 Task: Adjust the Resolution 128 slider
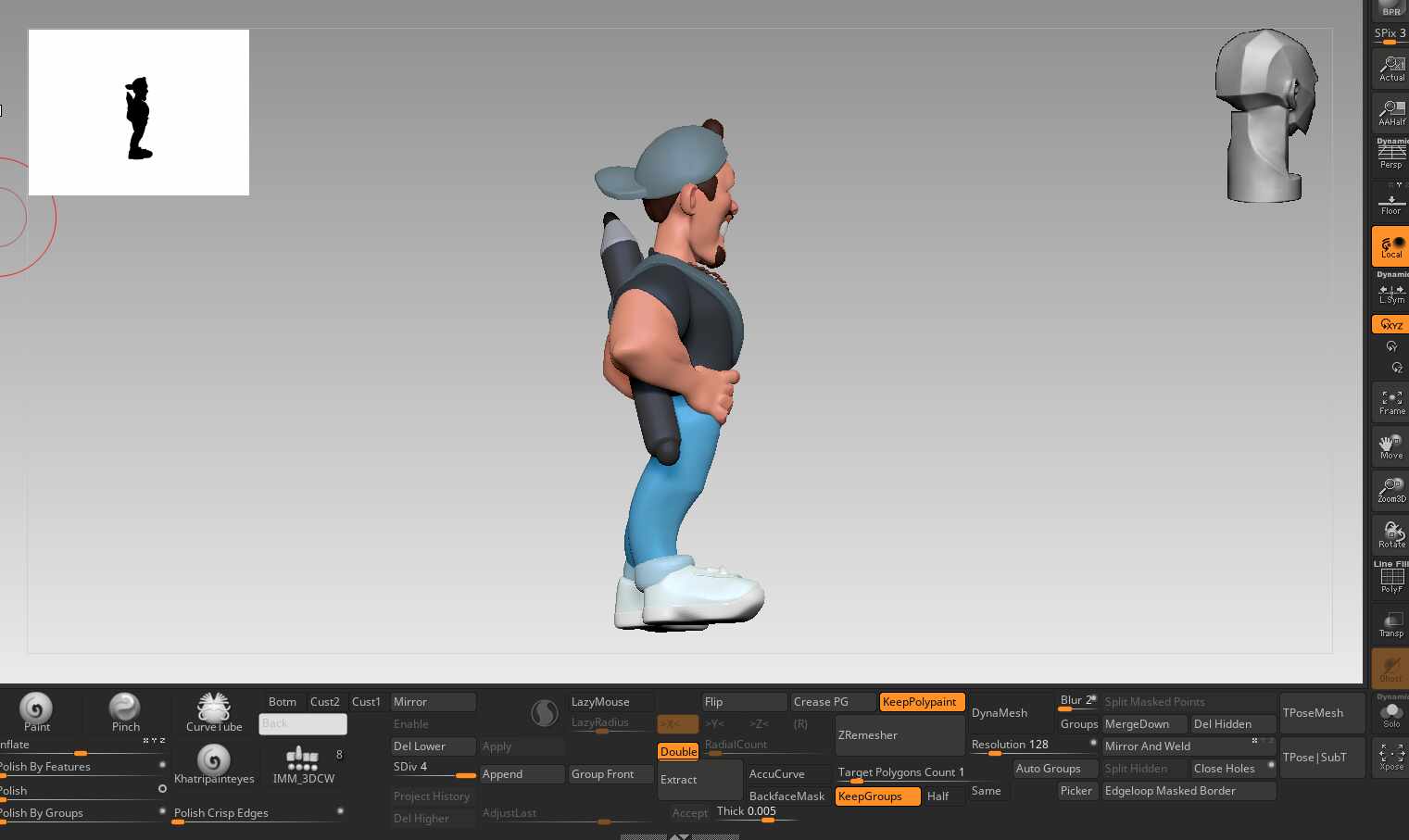[1033, 746]
